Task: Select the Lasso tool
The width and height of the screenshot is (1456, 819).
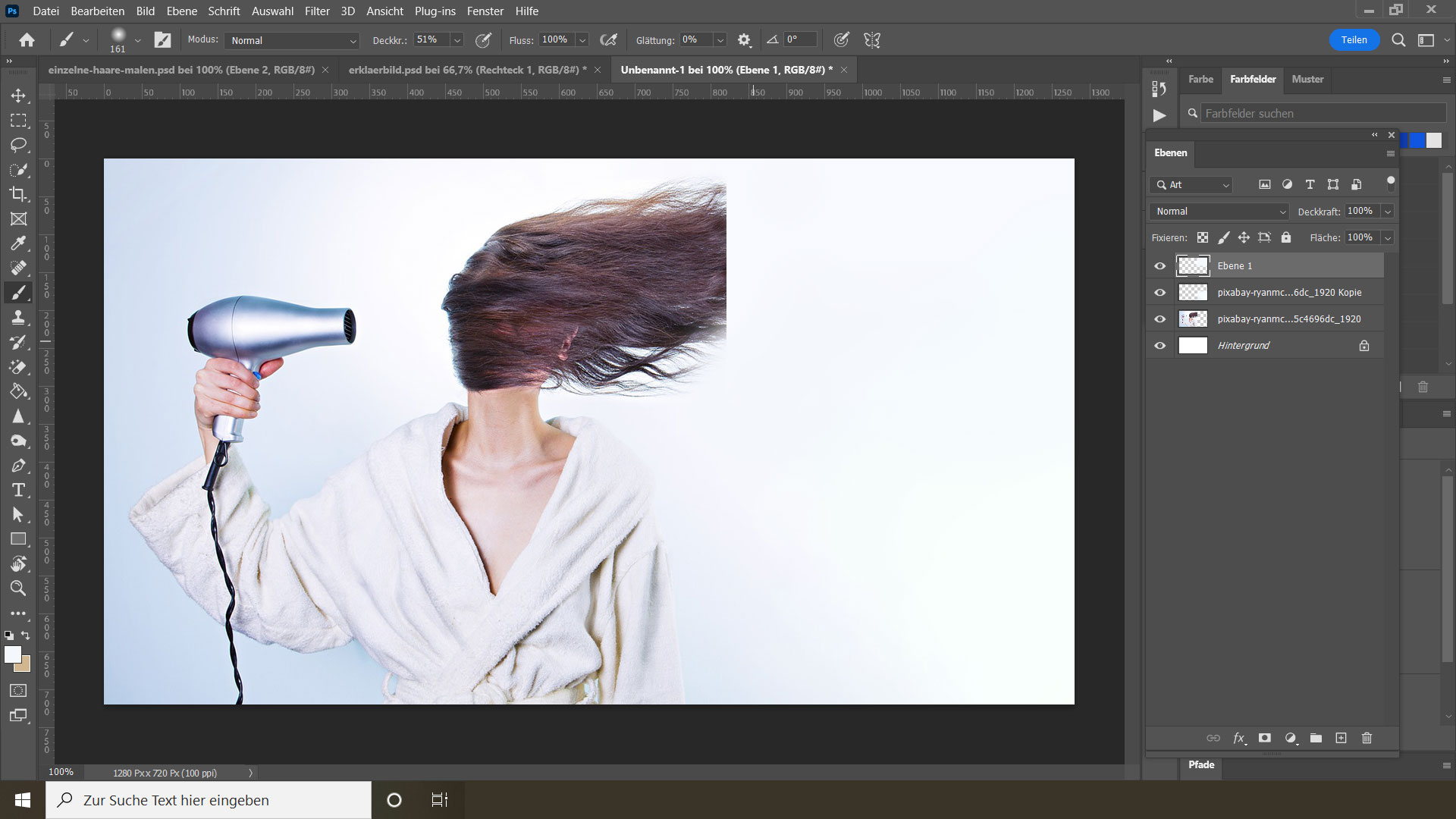Action: click(x=18, y=145)
